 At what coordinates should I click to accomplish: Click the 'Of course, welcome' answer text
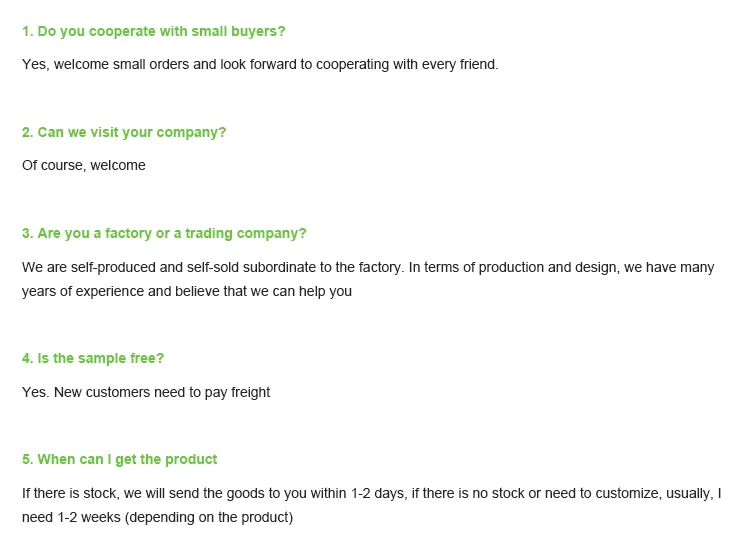[x=84, y=165]
